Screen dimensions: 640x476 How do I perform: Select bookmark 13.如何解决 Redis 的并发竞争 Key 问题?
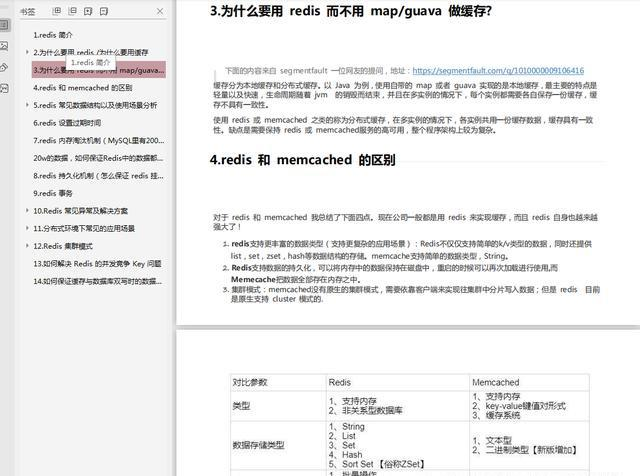click(97, 264)
